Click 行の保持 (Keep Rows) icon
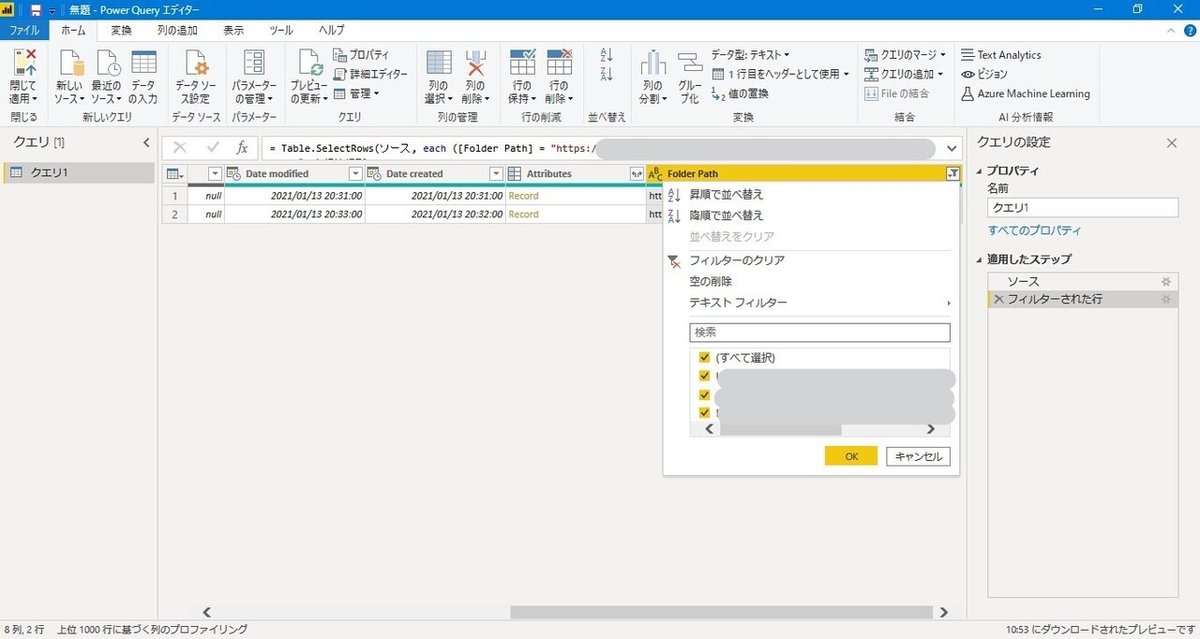Screen dimensions: 1200x639 tap(522, 62)
